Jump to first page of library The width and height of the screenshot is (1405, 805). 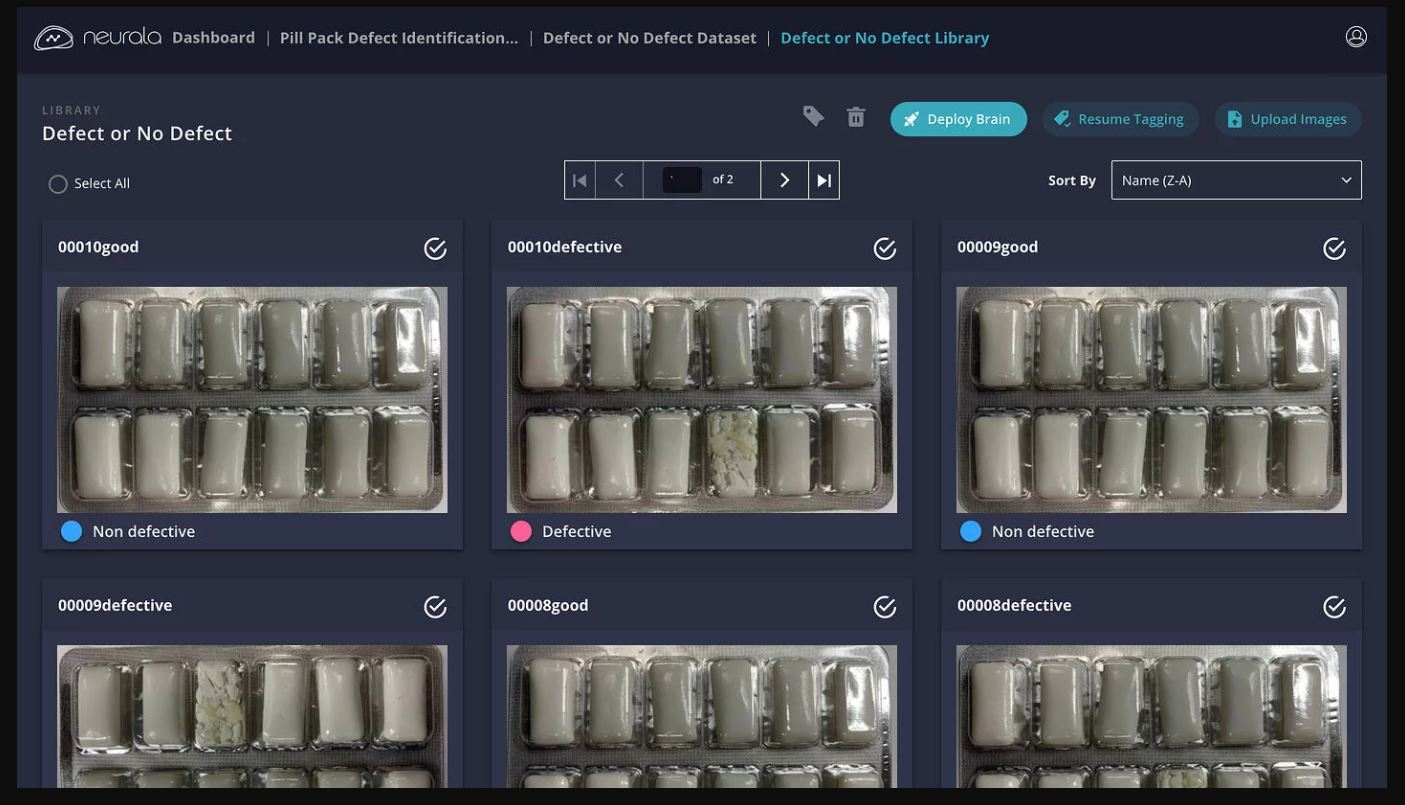pos(580,180)
